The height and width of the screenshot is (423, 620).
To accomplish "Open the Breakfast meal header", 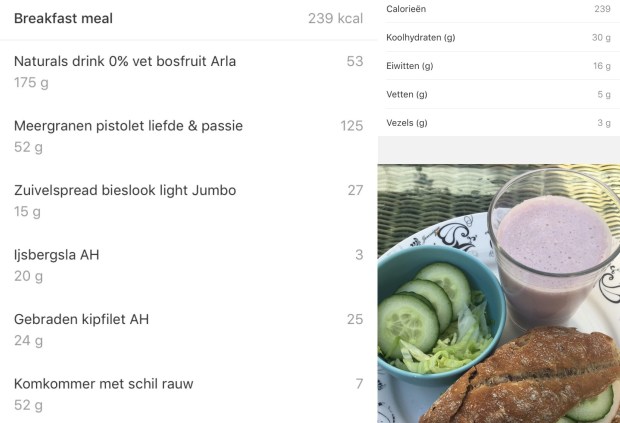I will [188, 19].
